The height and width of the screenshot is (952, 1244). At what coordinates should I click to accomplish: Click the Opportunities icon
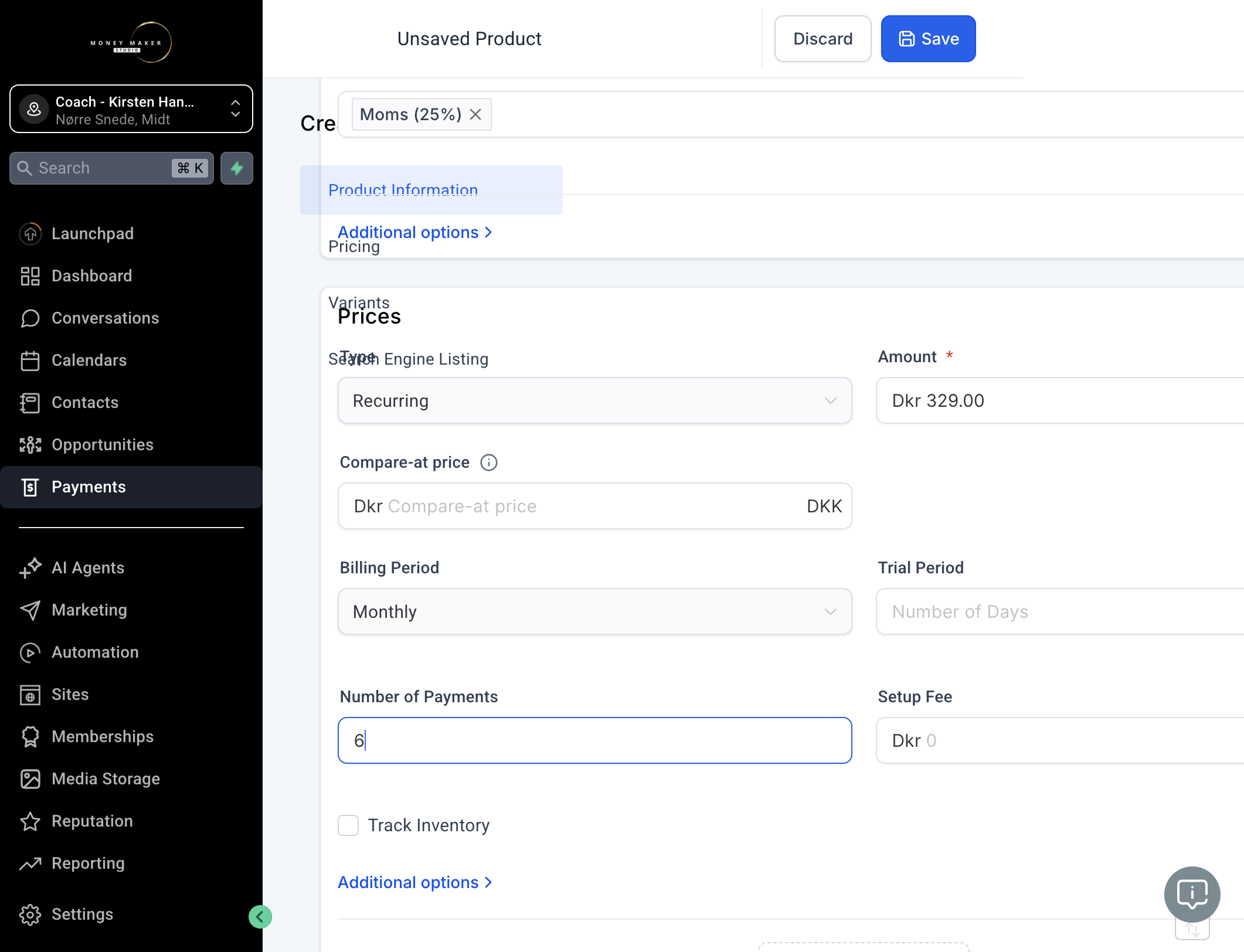[30, 444]
